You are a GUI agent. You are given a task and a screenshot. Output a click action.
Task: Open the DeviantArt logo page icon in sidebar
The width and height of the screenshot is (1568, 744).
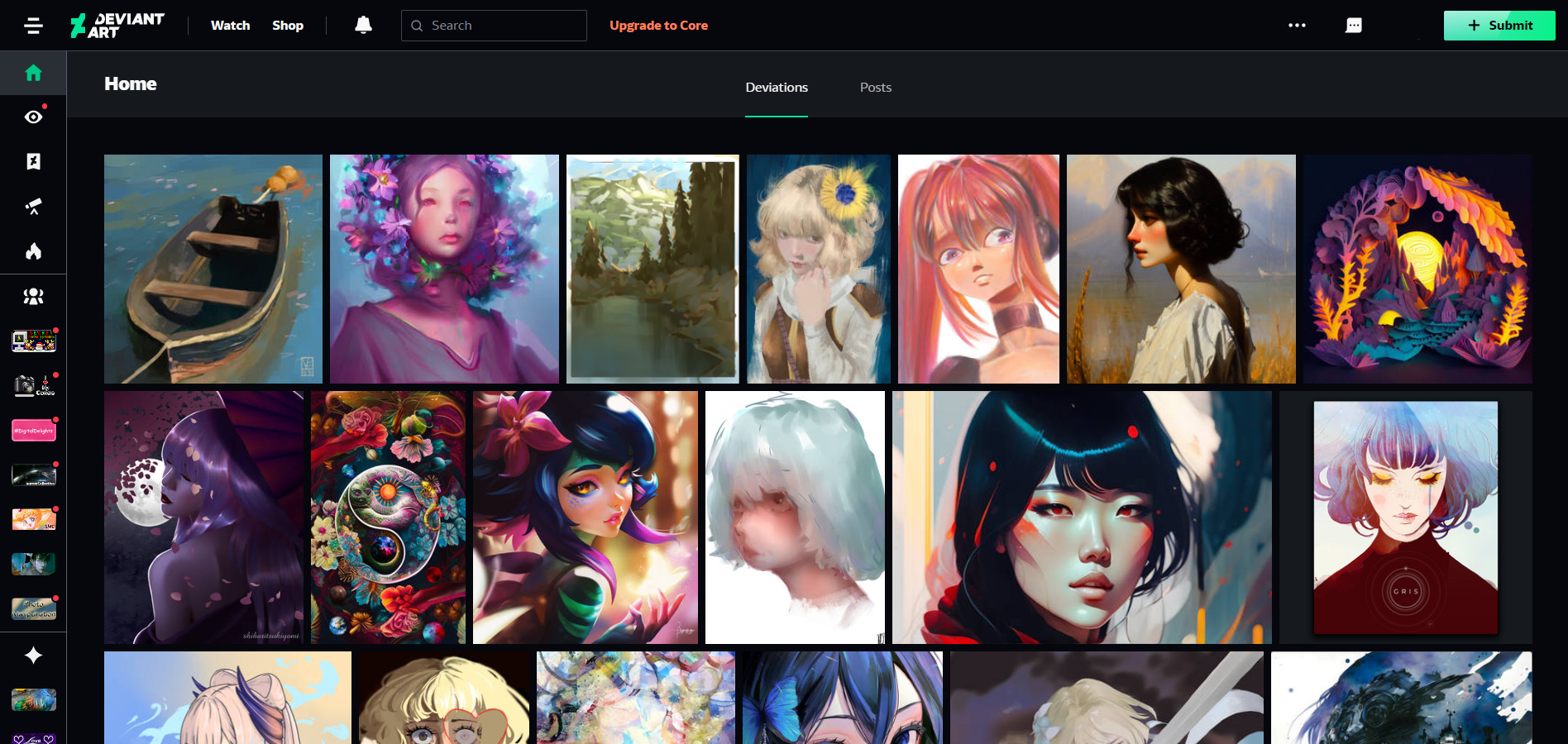tap(33, 161)
